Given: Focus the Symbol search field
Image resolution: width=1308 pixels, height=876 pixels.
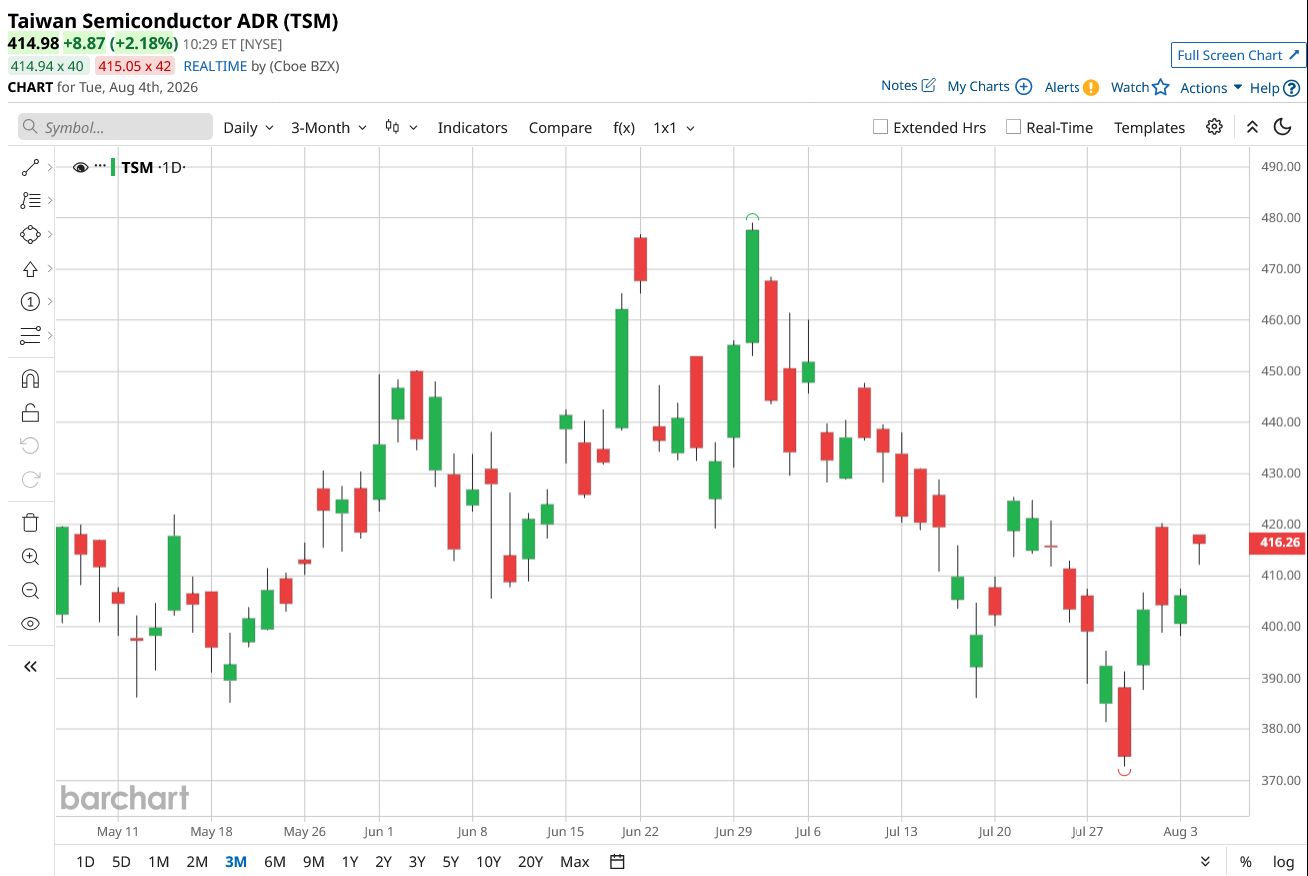Looking at the screenshot, I should click(115, 127).
